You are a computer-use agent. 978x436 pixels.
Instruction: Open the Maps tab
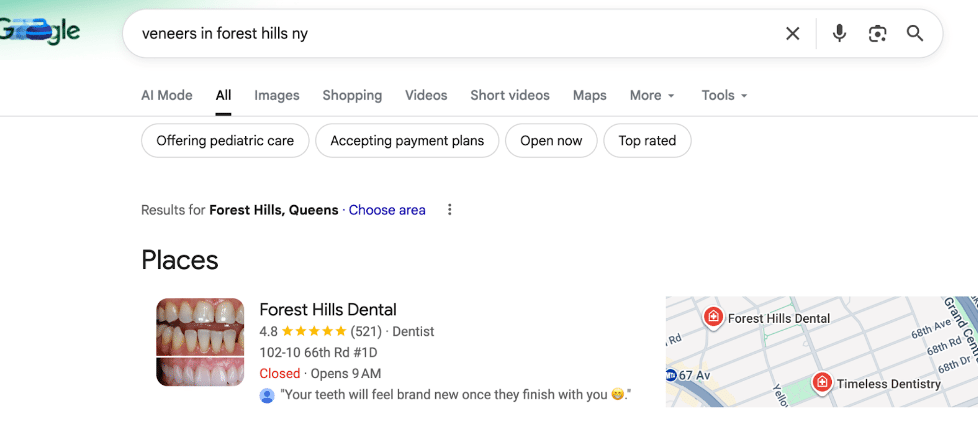[590, 96]
